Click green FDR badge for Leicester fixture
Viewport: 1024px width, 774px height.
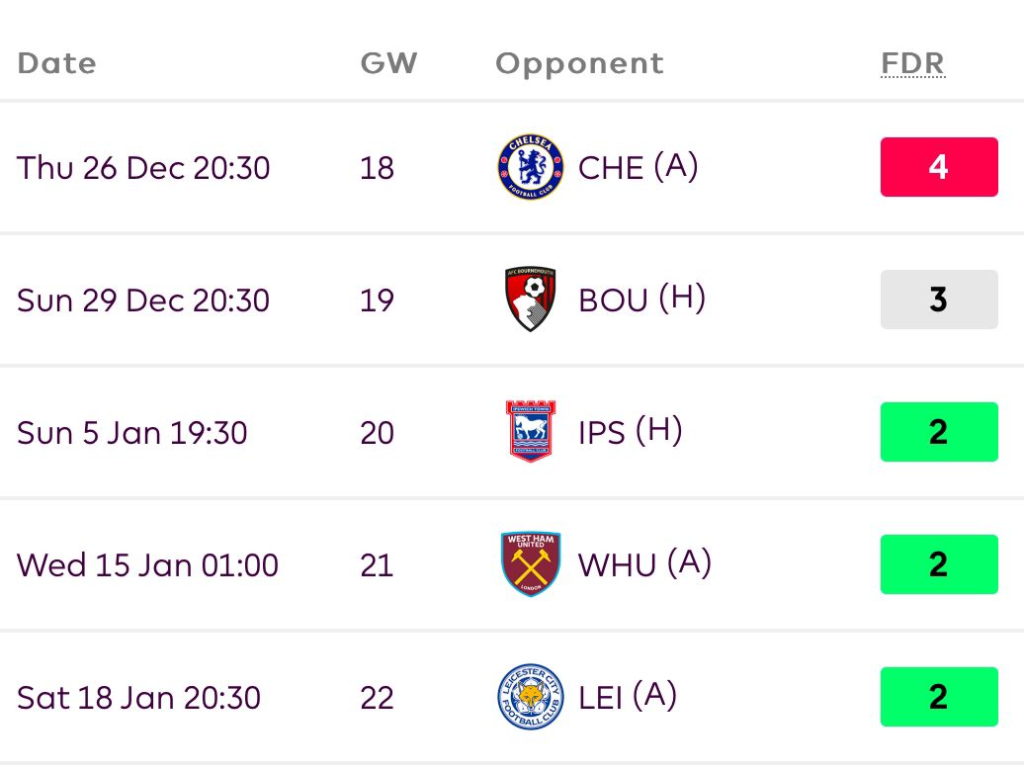point(938,697)
